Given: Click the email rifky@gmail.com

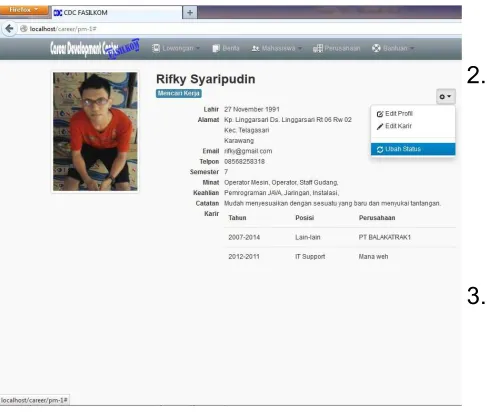Looking at the screenshot, I should (x=248, y=151).
